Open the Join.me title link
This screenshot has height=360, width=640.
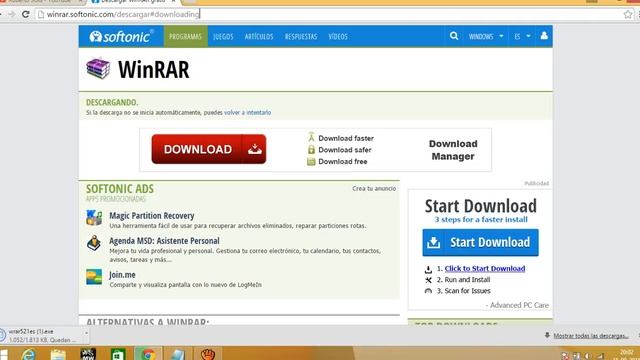click(122, 275)
